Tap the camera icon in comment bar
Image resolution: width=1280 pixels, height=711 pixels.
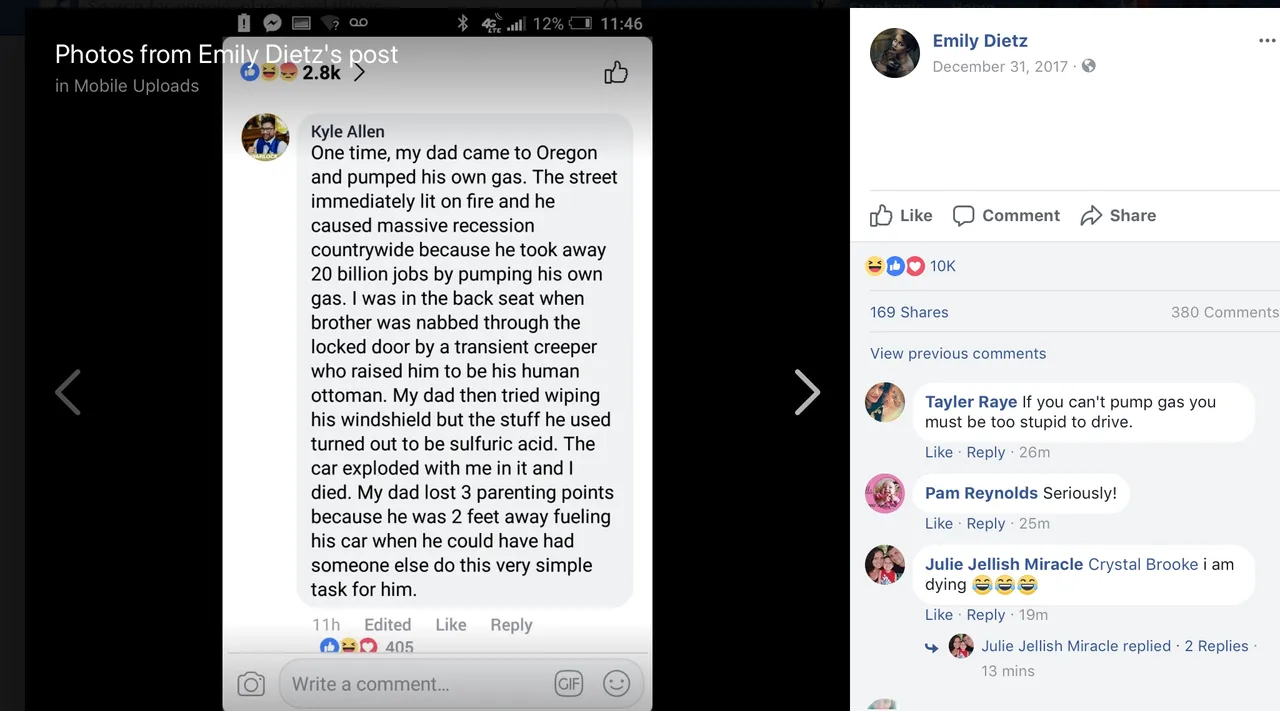[251, 684]
